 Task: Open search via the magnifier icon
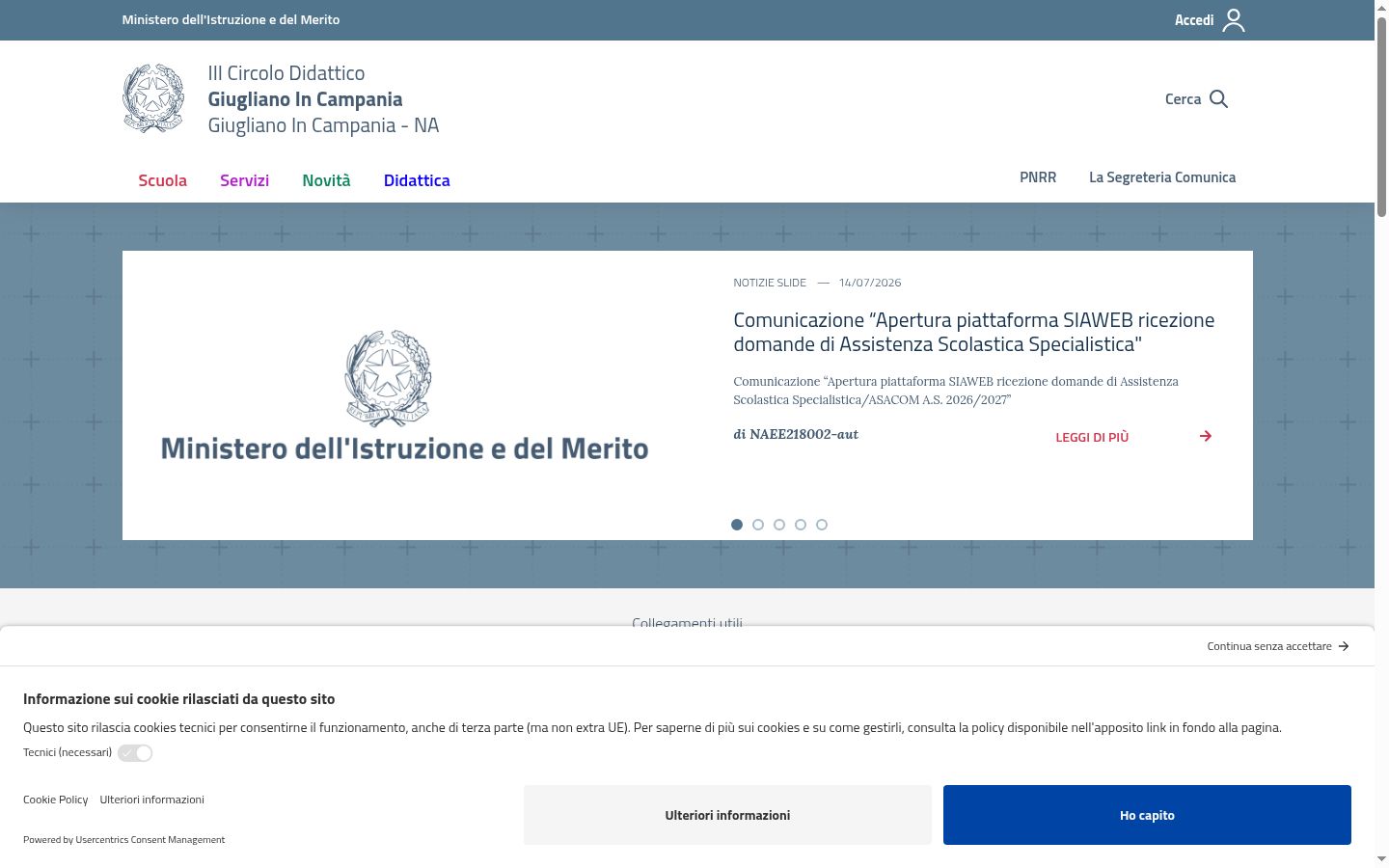coord(1218,99)
